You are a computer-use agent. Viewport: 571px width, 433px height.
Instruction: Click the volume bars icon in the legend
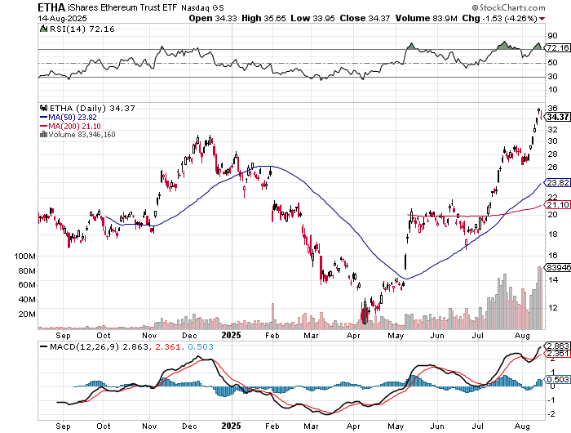(x=43, y=134)
